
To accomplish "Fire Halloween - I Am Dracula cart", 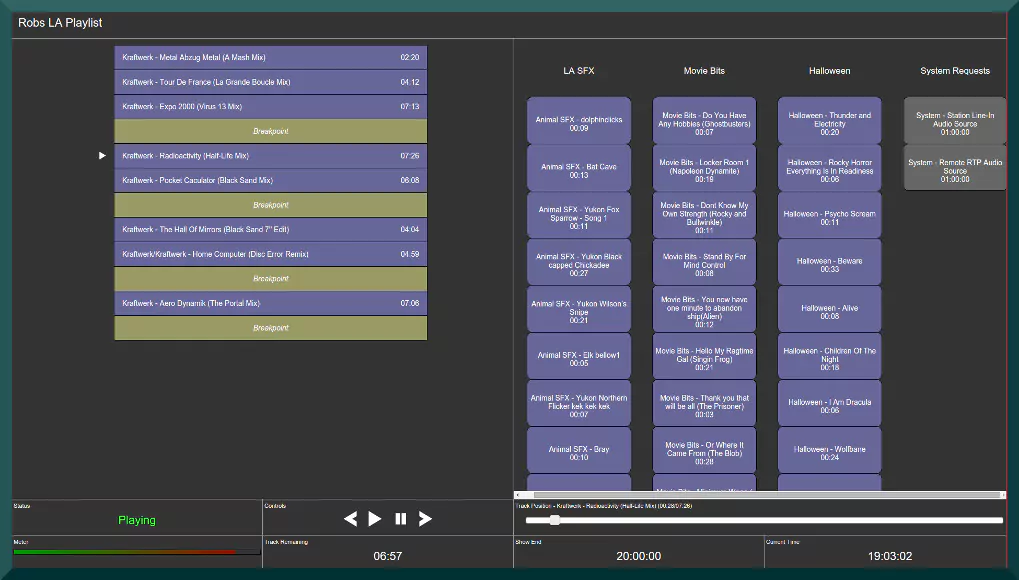I will pyautogui.click(x=829, y=403).
